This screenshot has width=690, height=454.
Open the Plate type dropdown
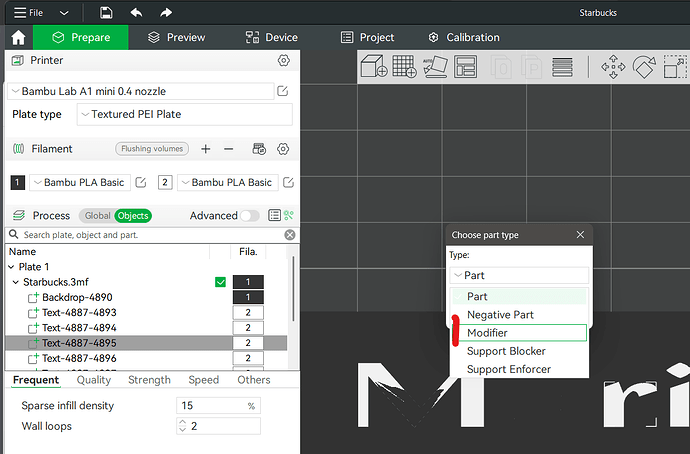pos(185,114)
